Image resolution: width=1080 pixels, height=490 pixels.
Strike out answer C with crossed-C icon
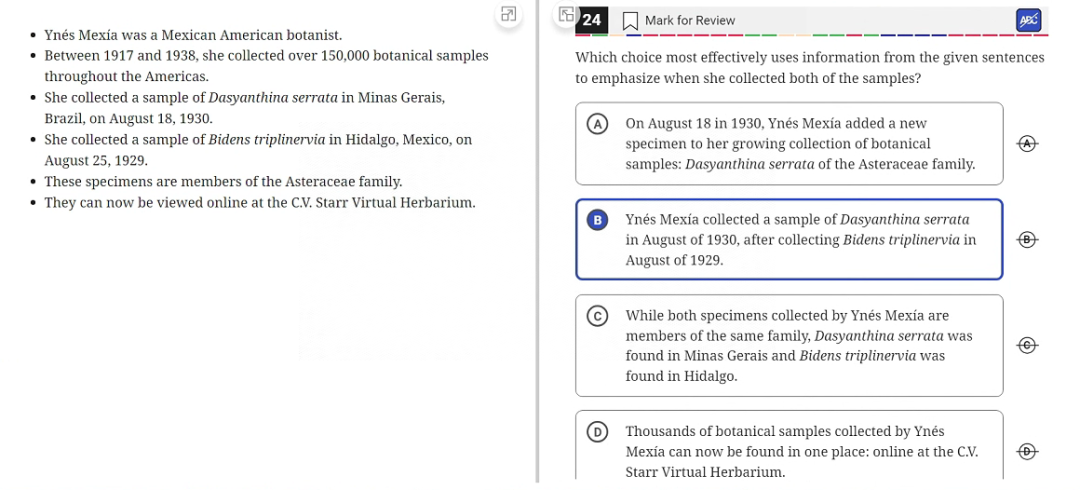(1027, 345)
